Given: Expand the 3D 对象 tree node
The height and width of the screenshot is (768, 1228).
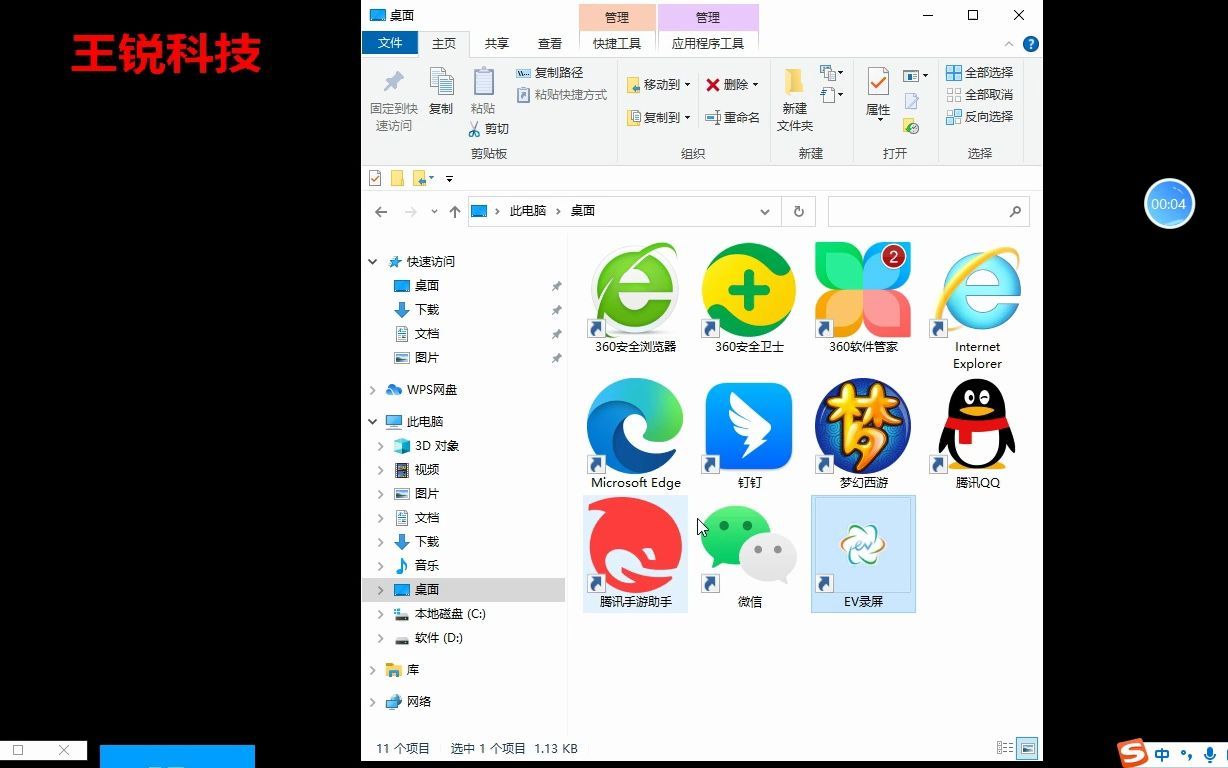Looking at the screenshot, I should pos(381,446).
